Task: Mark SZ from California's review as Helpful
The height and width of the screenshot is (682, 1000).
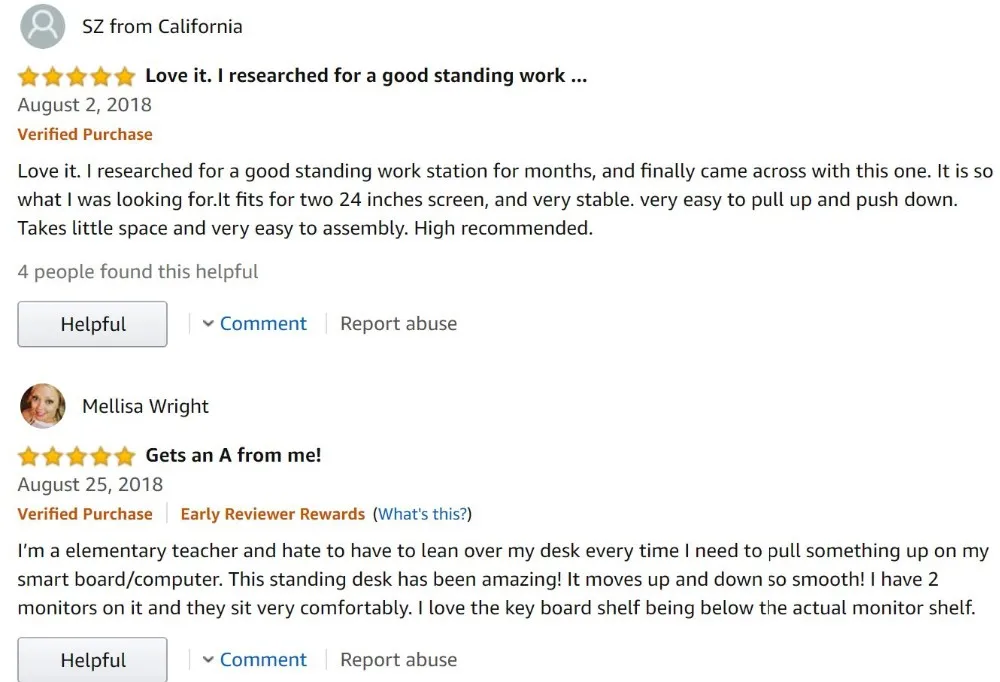Action: 92,324
